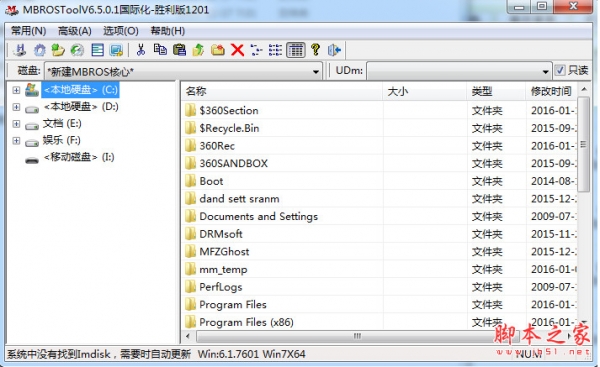Open the 帮助(H) menu
Screen dimensions: 600x367
coord(168,31)
